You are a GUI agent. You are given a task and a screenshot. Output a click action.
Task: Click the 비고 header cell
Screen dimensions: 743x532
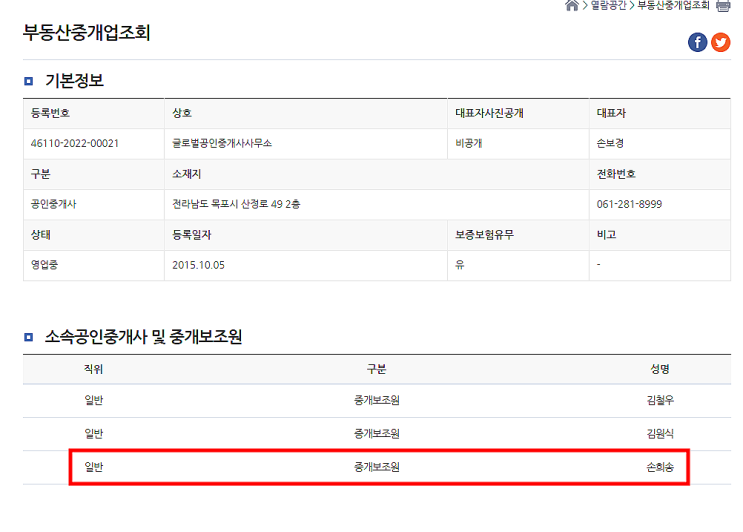tap(660, 234)
